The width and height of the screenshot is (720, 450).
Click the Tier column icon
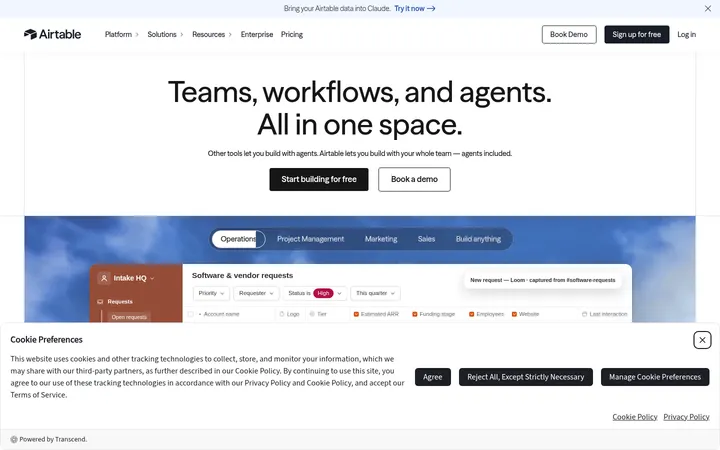tap(312, 314)
